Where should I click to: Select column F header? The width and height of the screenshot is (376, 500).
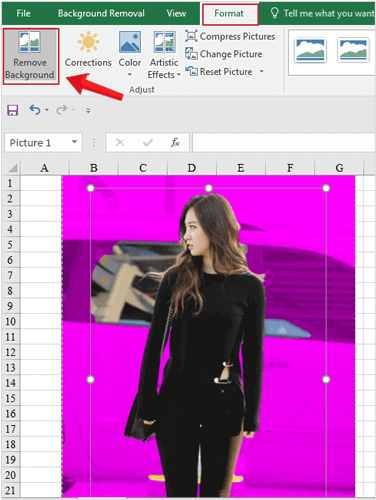pyautogui.click(x=290, y=168)
